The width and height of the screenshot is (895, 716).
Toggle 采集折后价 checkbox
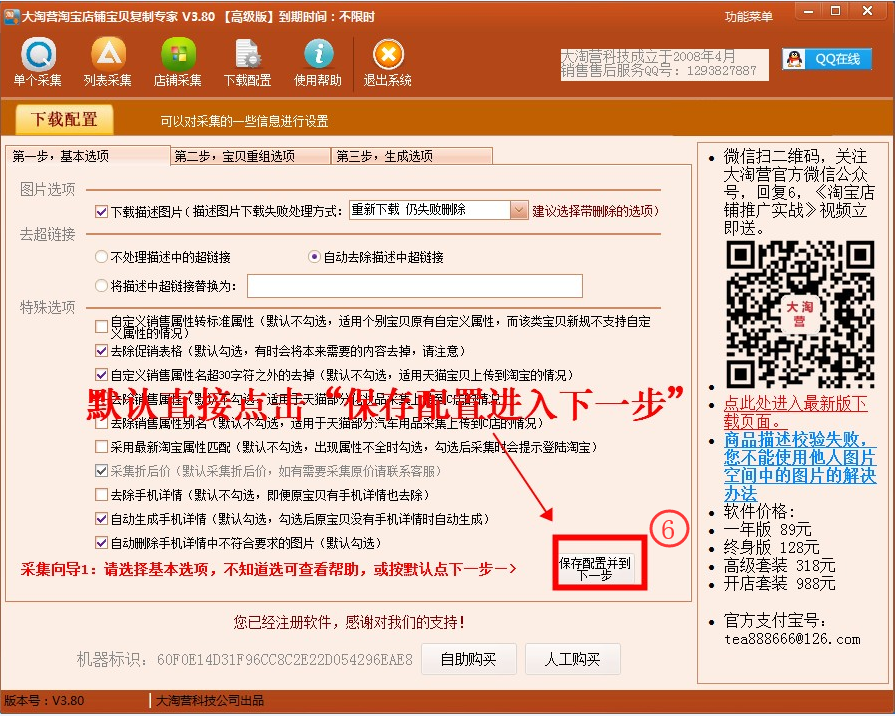pyautogui.click(x=102, y=471)
